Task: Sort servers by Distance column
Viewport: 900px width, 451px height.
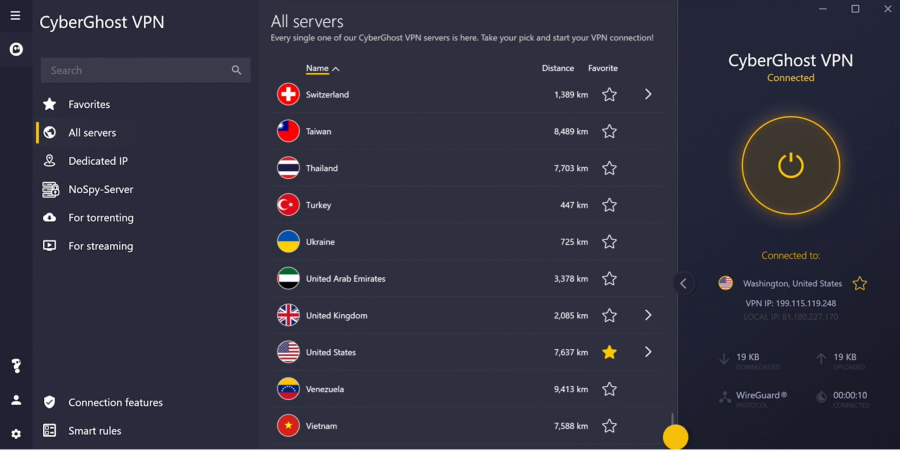Action: tap(557, 68)
